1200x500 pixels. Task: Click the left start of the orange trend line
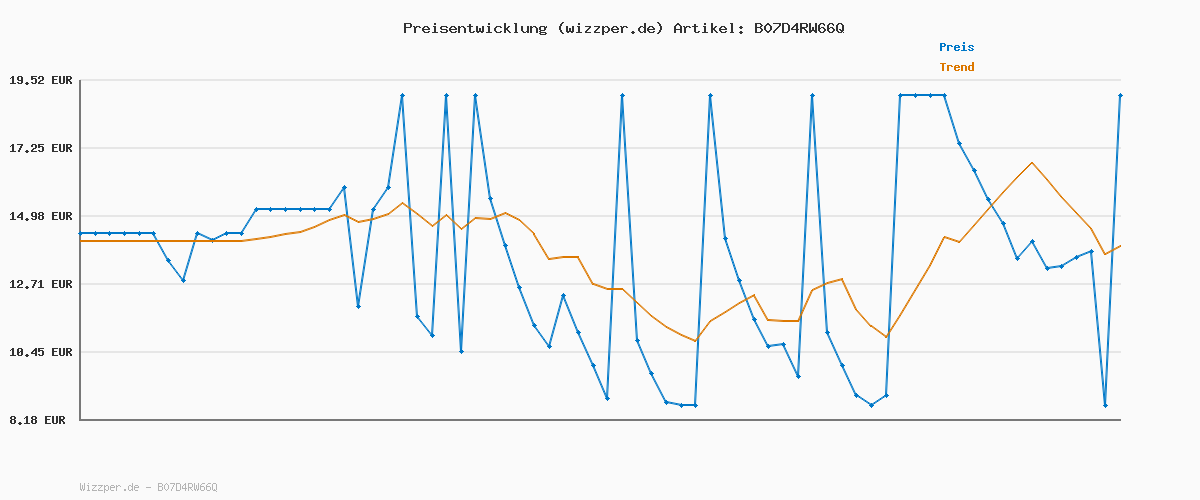pyautogui.click(x=81, y=241)
